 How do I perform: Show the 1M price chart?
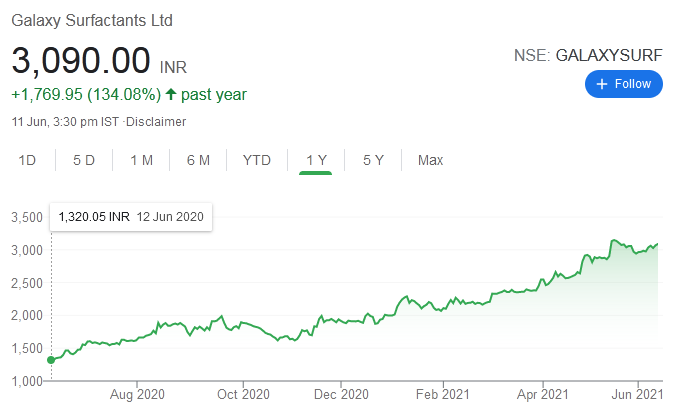141,160
